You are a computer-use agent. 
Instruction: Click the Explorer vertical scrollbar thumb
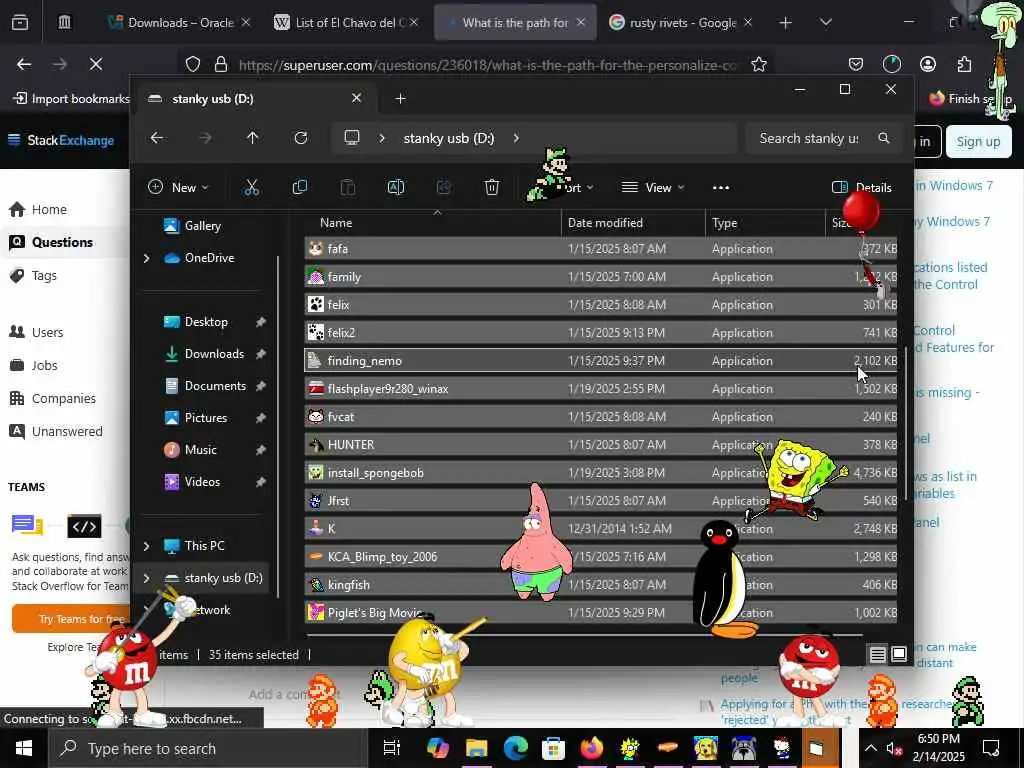[906, 423]
